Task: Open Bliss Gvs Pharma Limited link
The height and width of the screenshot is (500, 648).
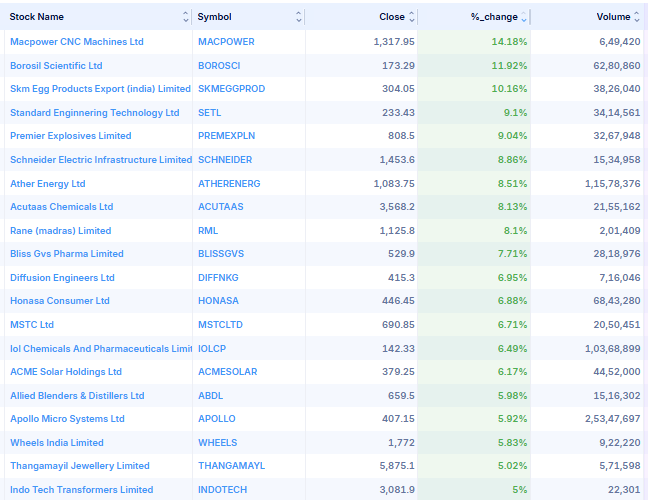Action: (x=67, y=254)
